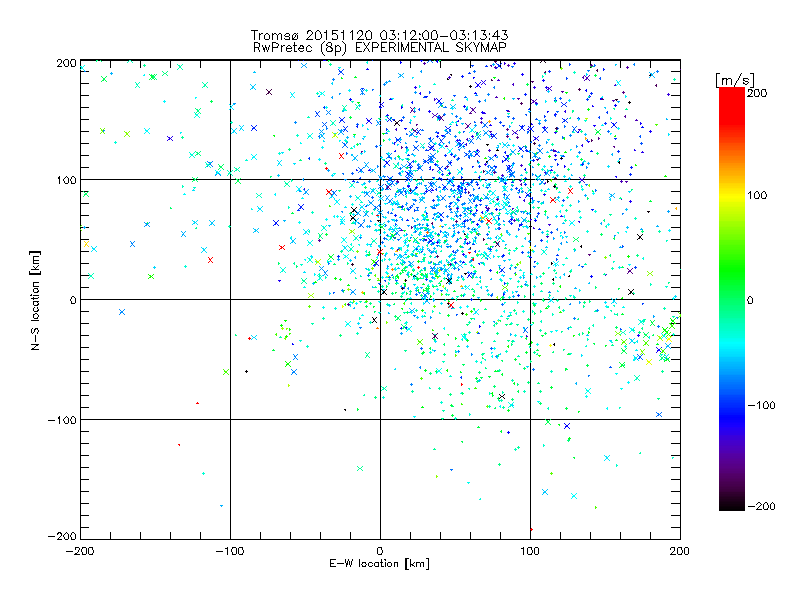The width and height of the screenshot is (800, 600).
Task: Click the x-axis tick label "-100"
Action: tap(230, 551)
